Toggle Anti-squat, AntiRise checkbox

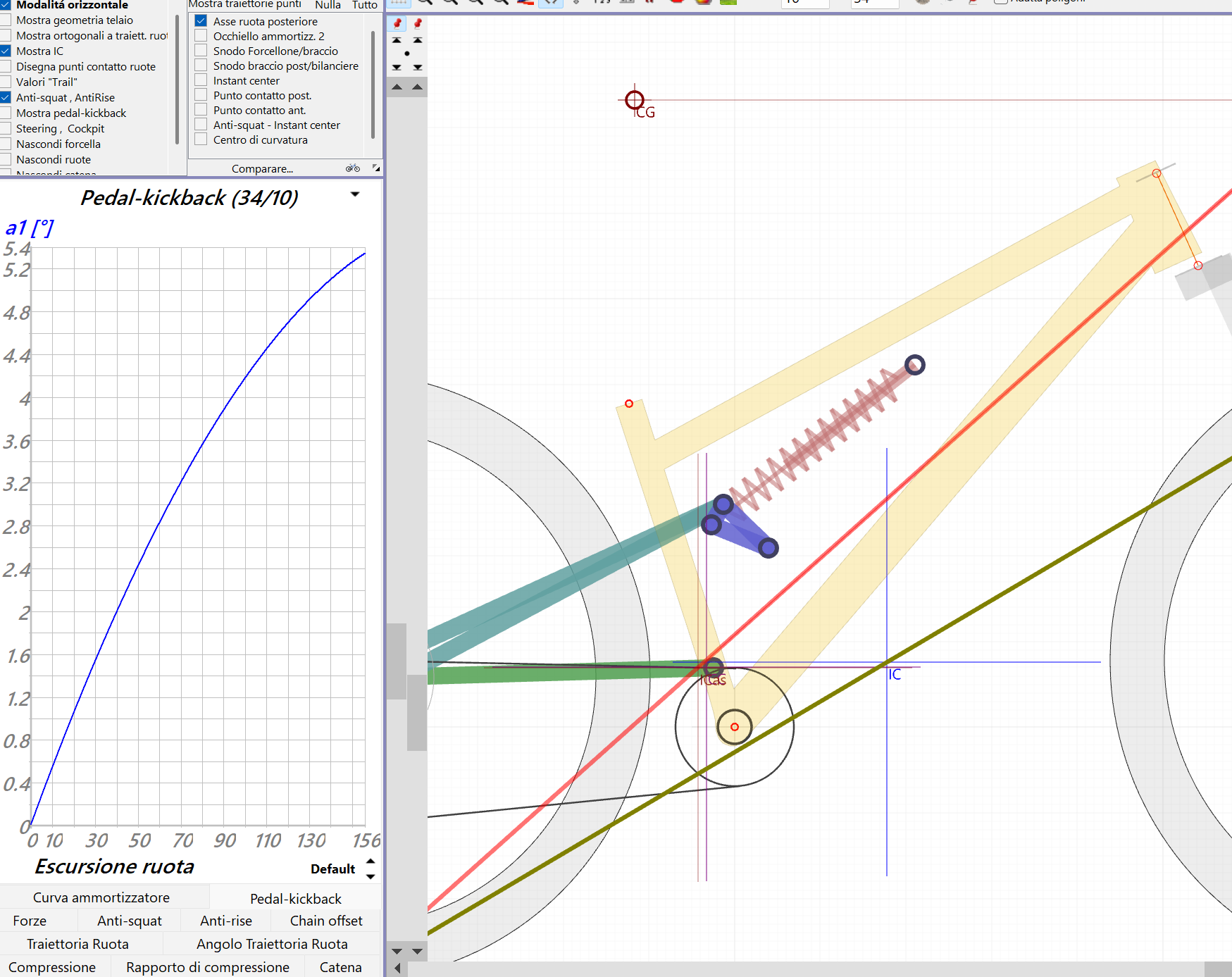click(6, 97)
